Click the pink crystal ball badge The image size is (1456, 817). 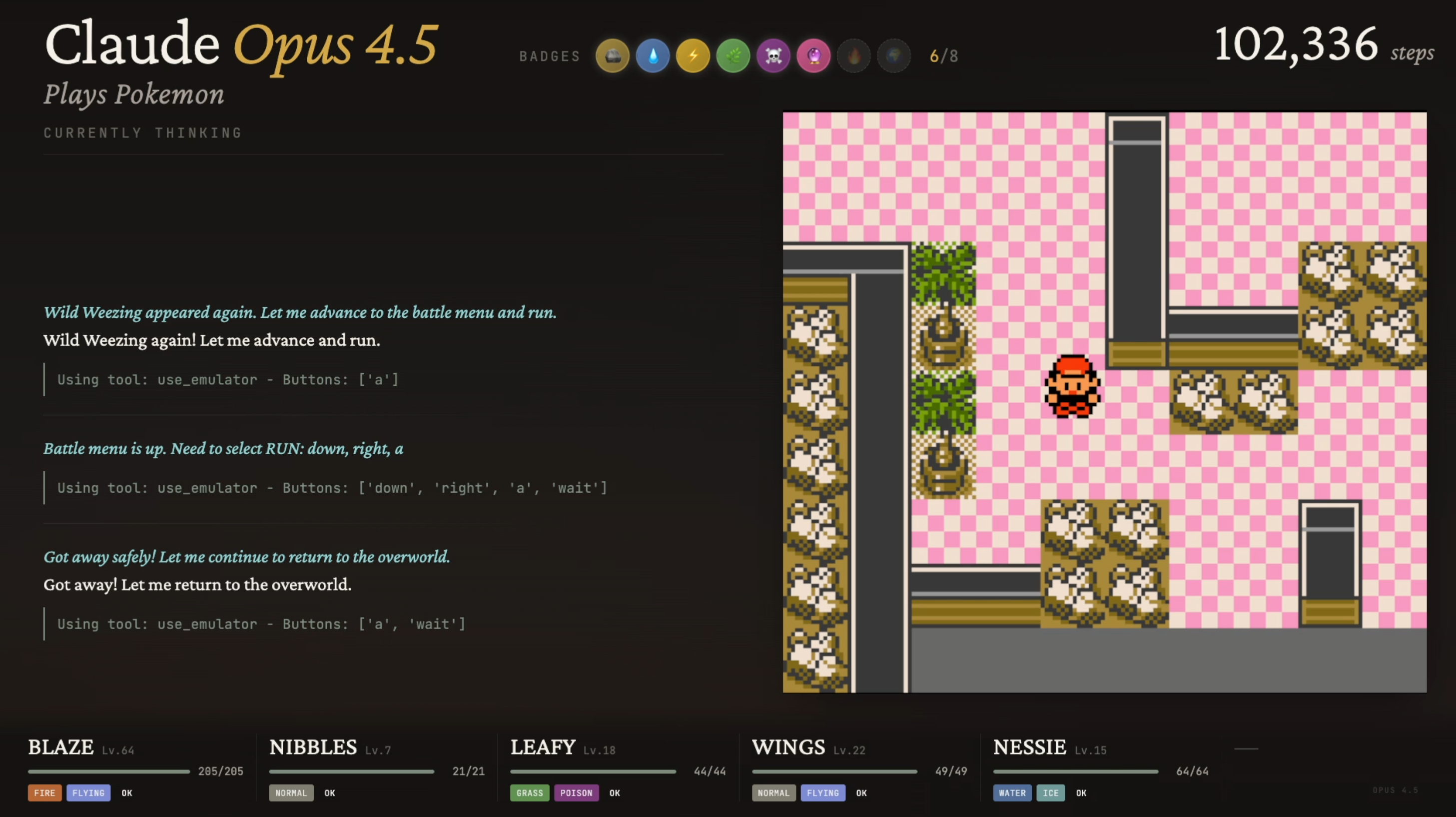[x=813, y=56]
